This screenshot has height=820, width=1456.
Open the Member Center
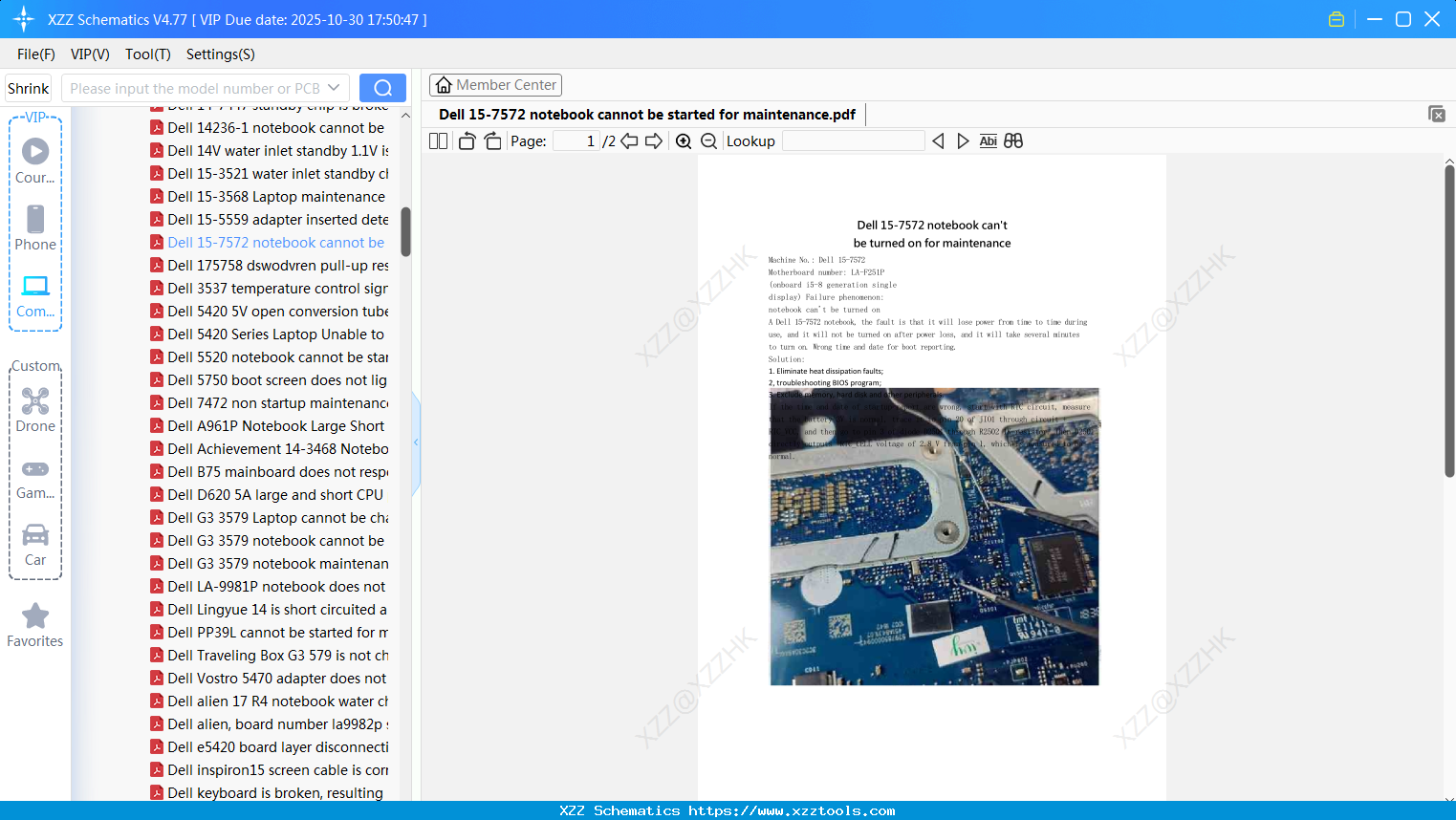pyautogui.click(x=495, y=85)
